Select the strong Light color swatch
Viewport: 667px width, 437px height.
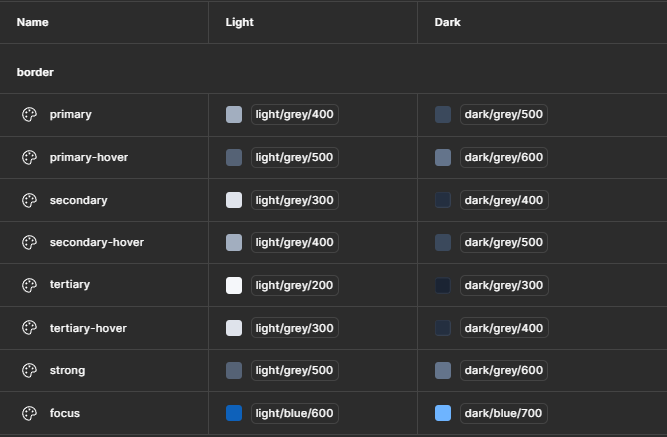point(234,370)
